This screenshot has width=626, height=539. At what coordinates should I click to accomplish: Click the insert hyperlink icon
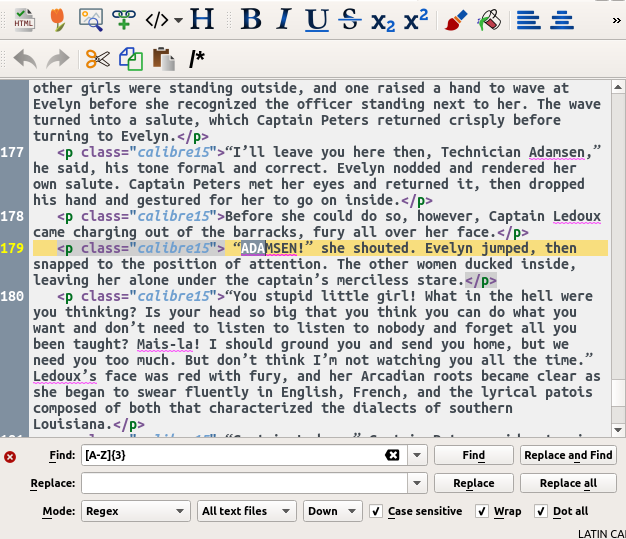coord(124,19)
